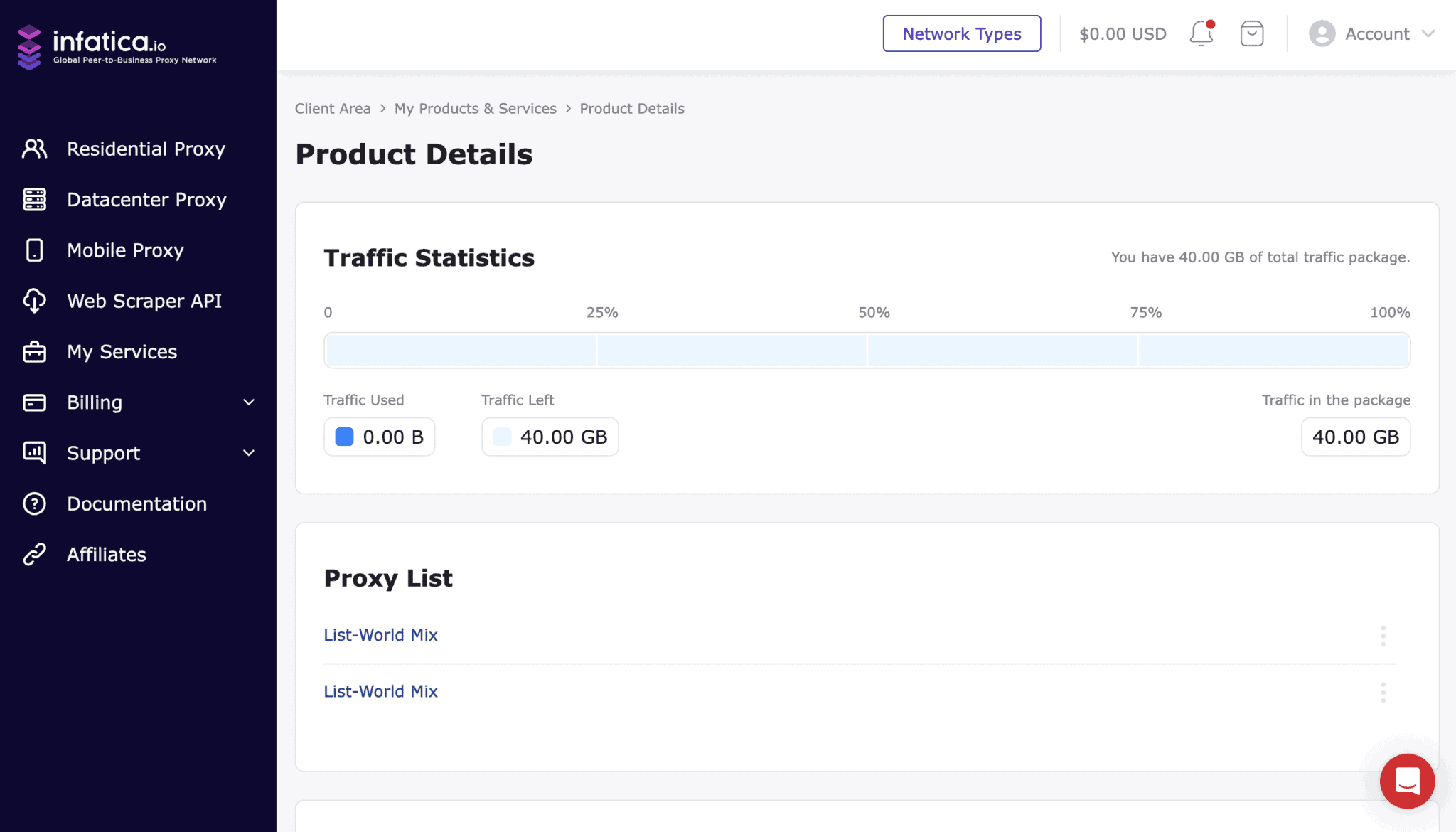Navigate to the Affiliates section

(106, 554)
